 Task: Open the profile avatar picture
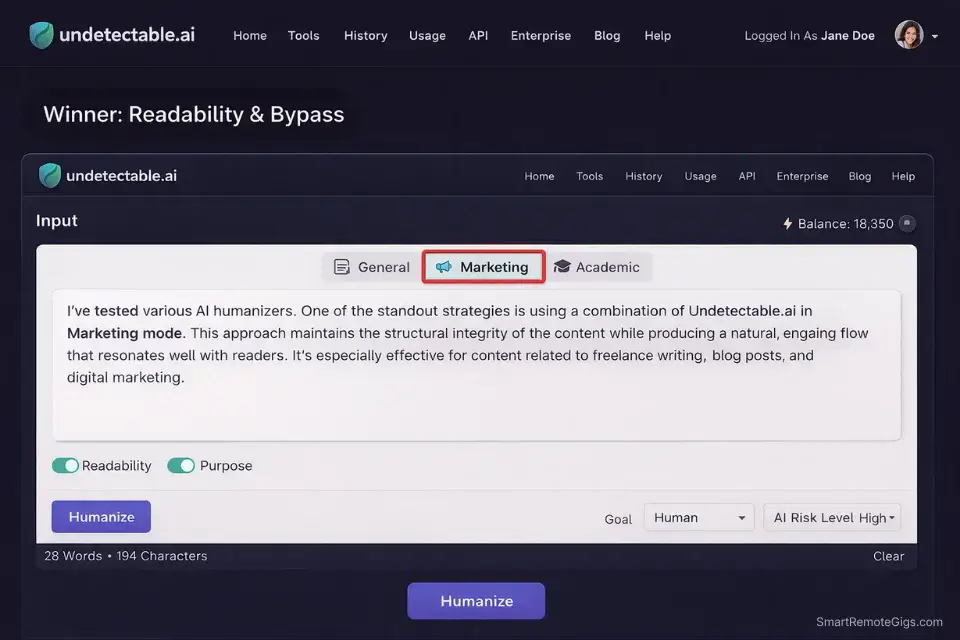click(x=908, y=34)
